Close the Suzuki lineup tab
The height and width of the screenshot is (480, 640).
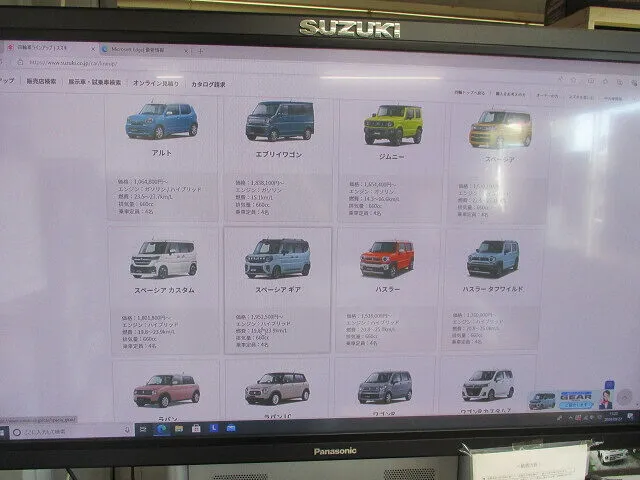coord(93,49)
